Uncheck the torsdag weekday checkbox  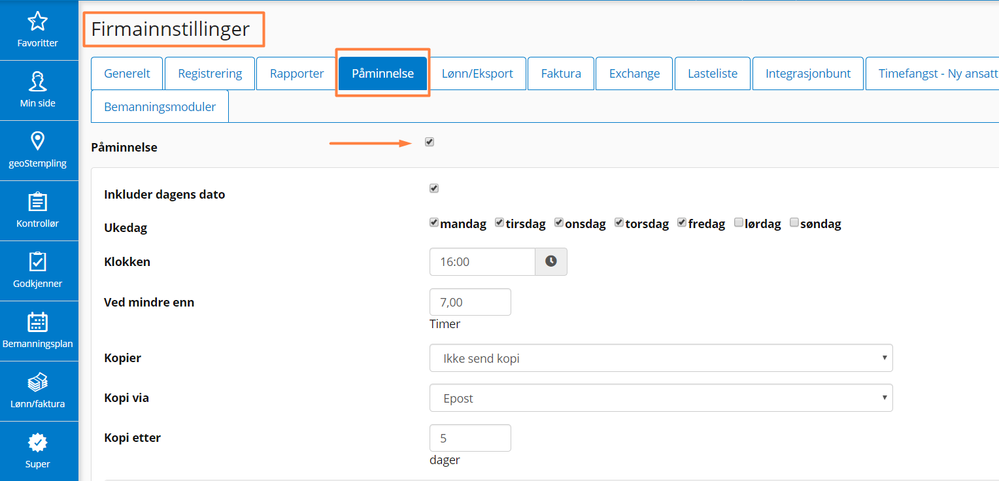click(x=619, y=223)
